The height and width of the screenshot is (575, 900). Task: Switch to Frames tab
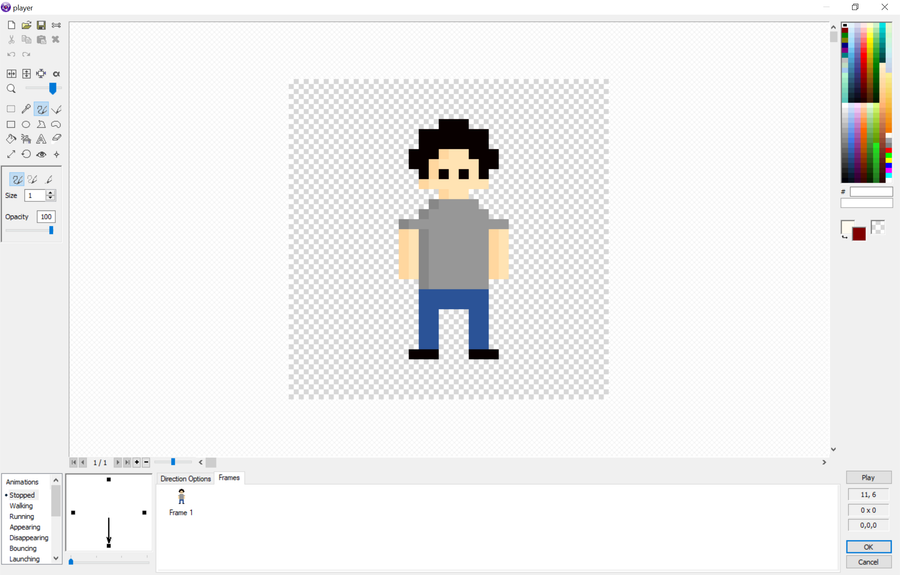pyautogui.click(x=229, y=477)
